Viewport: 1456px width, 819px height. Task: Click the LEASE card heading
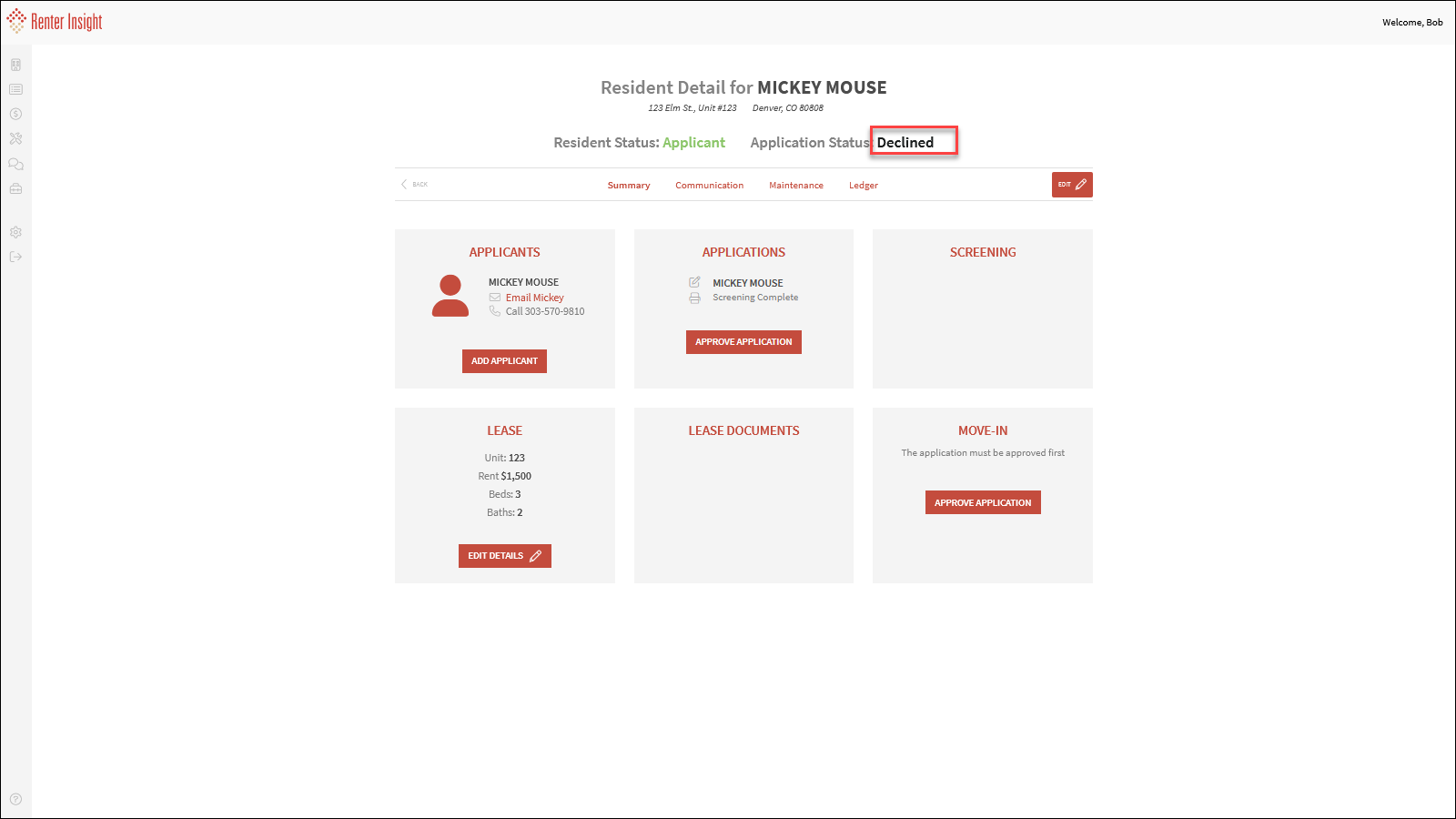point(505,430)
